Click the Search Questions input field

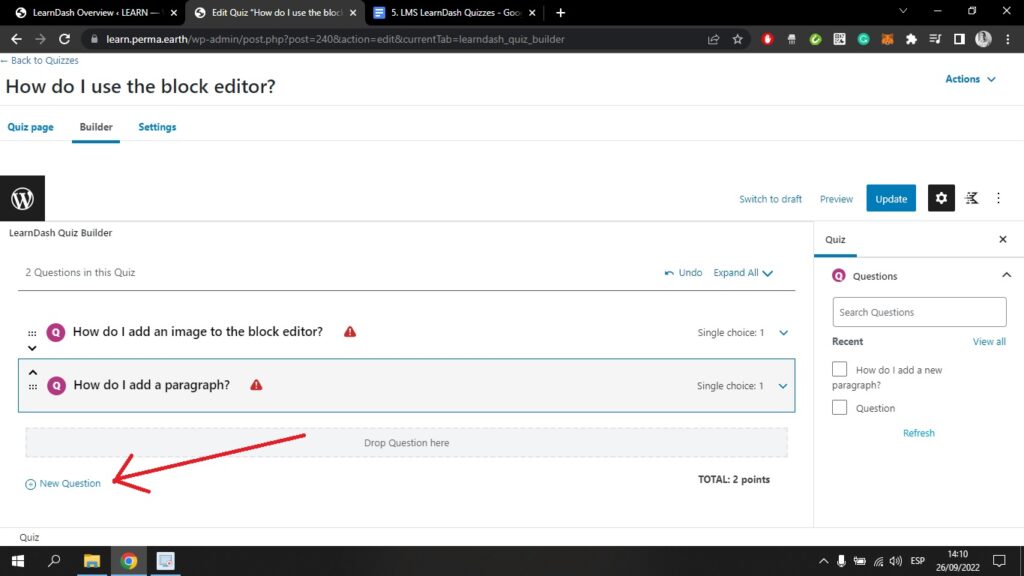[x=919, y=312]
